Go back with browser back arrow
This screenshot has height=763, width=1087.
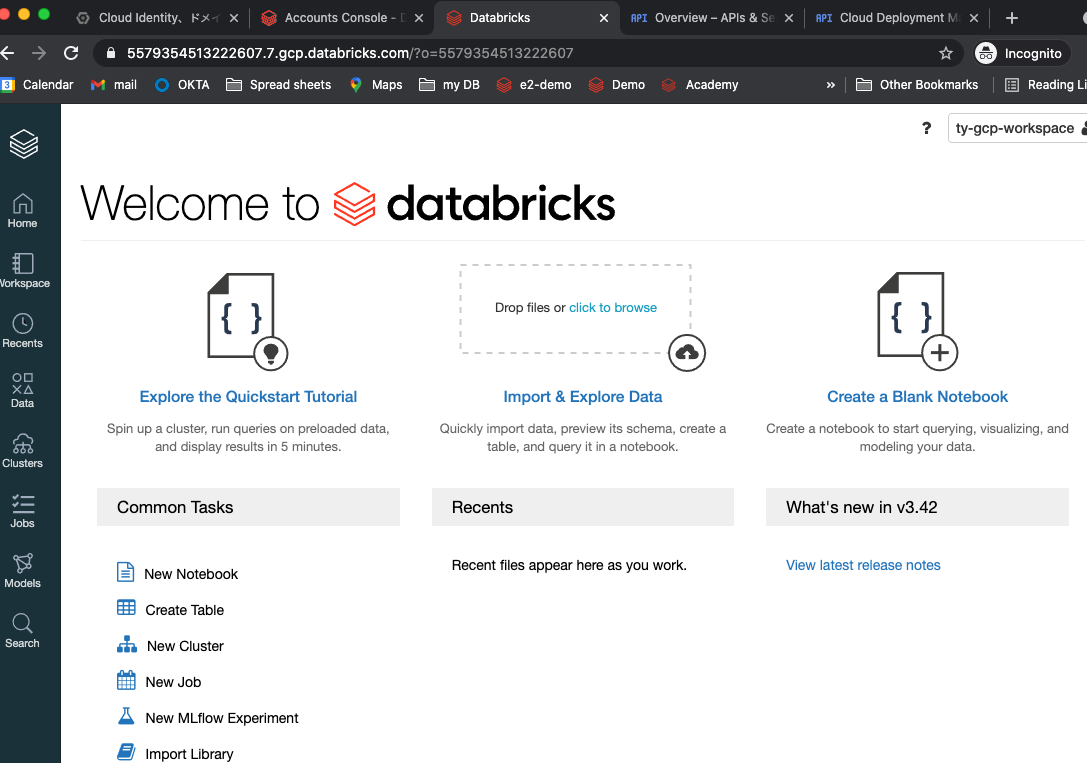coord(8,53)
